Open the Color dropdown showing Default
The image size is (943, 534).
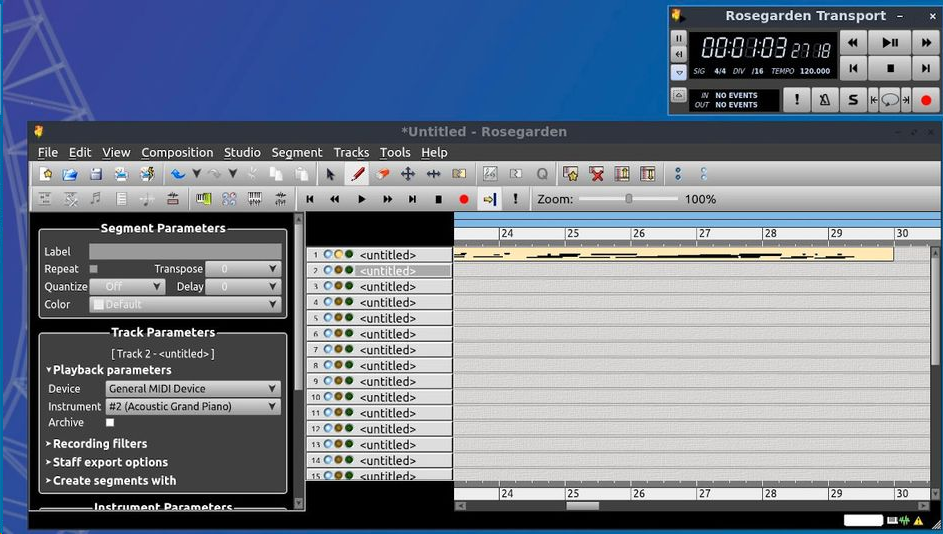(185, 304)
